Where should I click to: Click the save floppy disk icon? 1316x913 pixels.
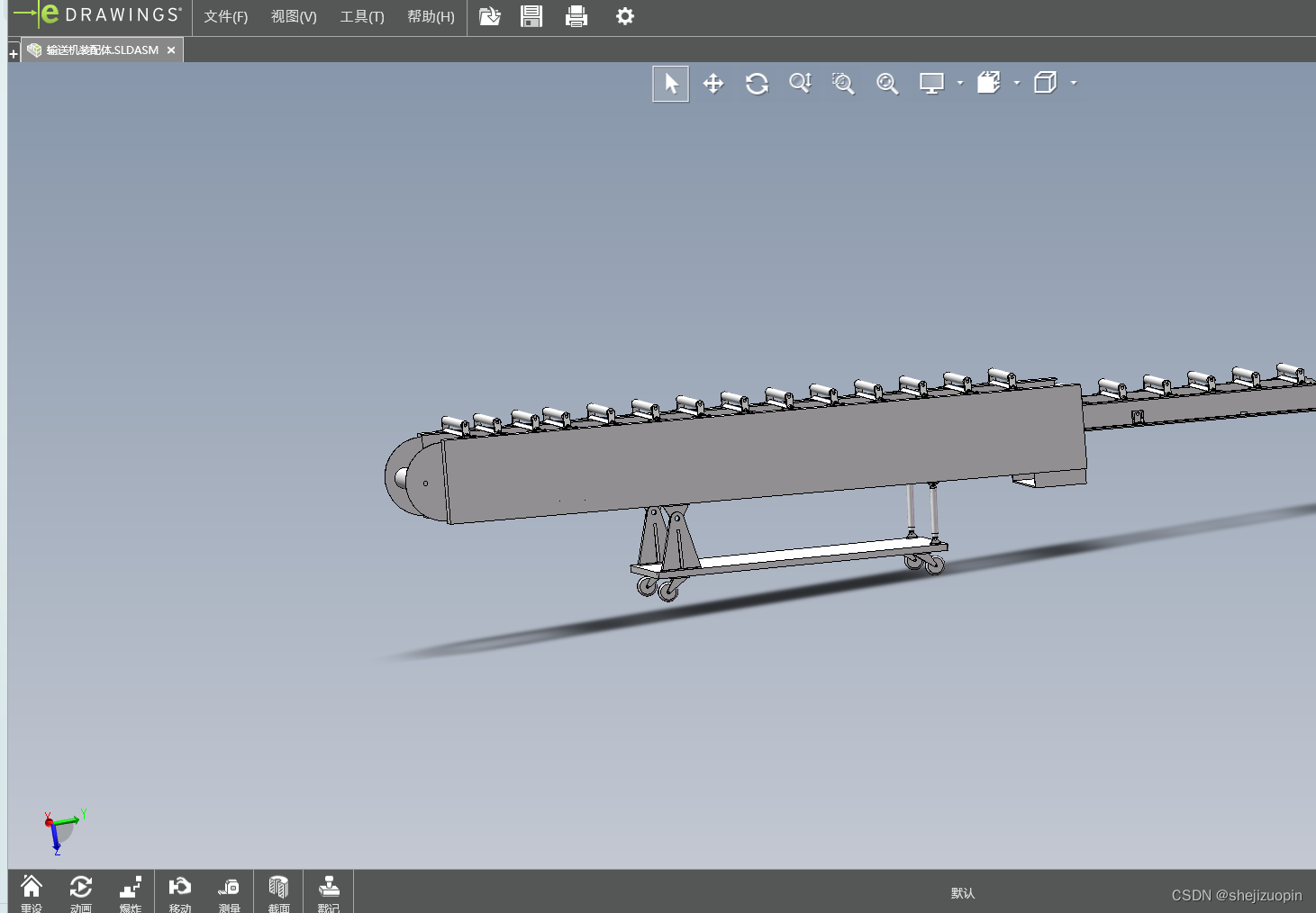tap(531, 16)
